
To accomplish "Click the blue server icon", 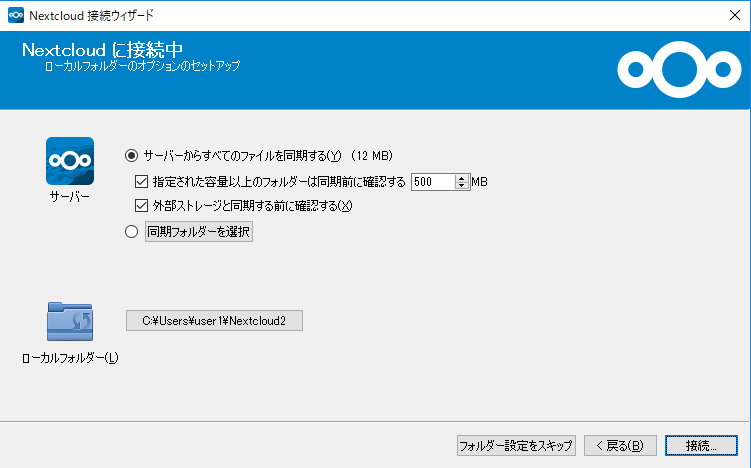I will click(70, 161).
